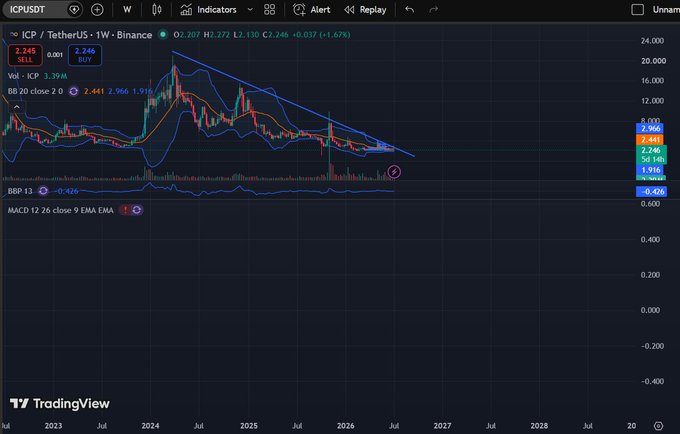Click the purple lightning bolt icon
Screen dimensions: 680x434
pyautogui.click(x=394, y=172)
